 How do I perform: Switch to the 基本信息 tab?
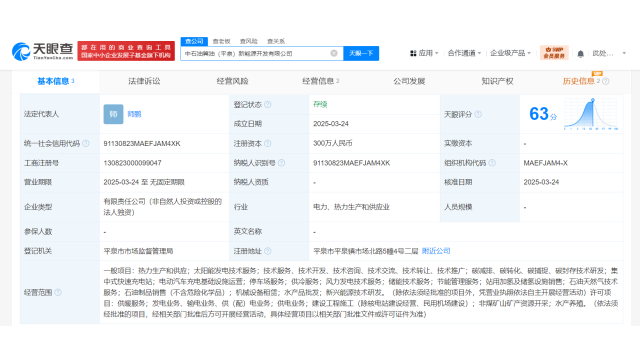pyautogui.click(x=56, y=81)
